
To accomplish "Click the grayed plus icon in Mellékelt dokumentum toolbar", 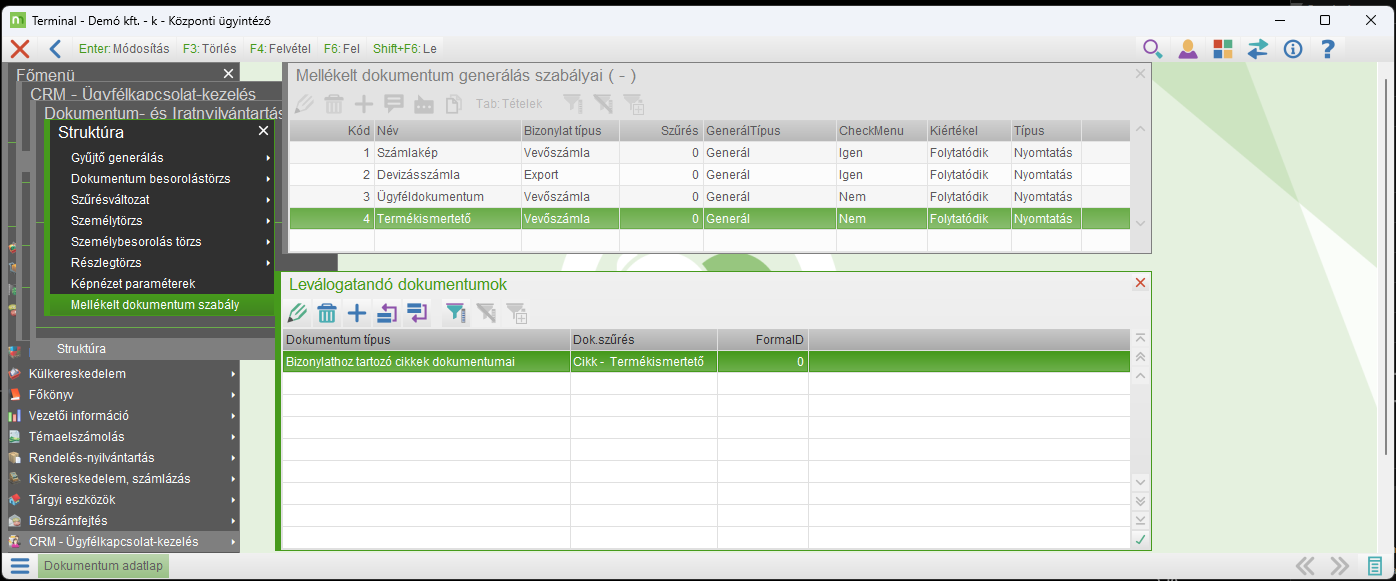I will click(364, 103).
